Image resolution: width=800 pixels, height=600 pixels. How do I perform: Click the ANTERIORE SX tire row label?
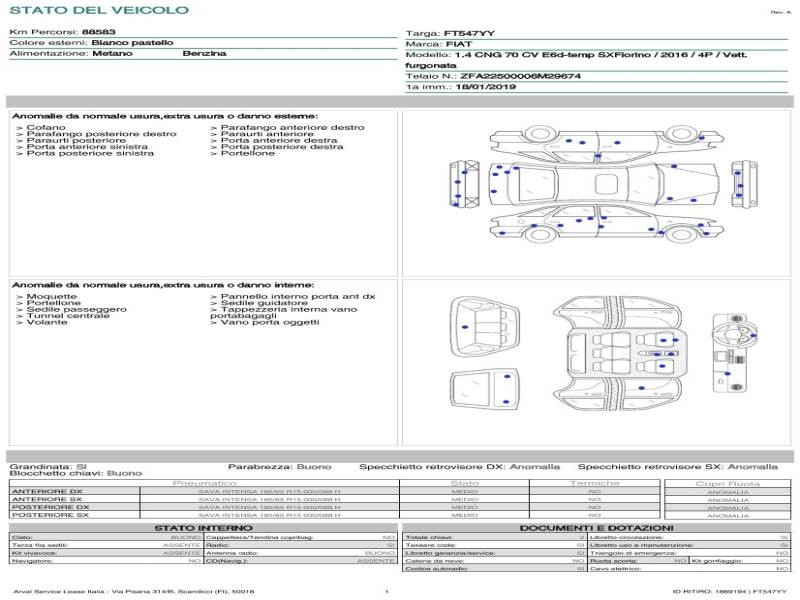(x=47, y=499)
